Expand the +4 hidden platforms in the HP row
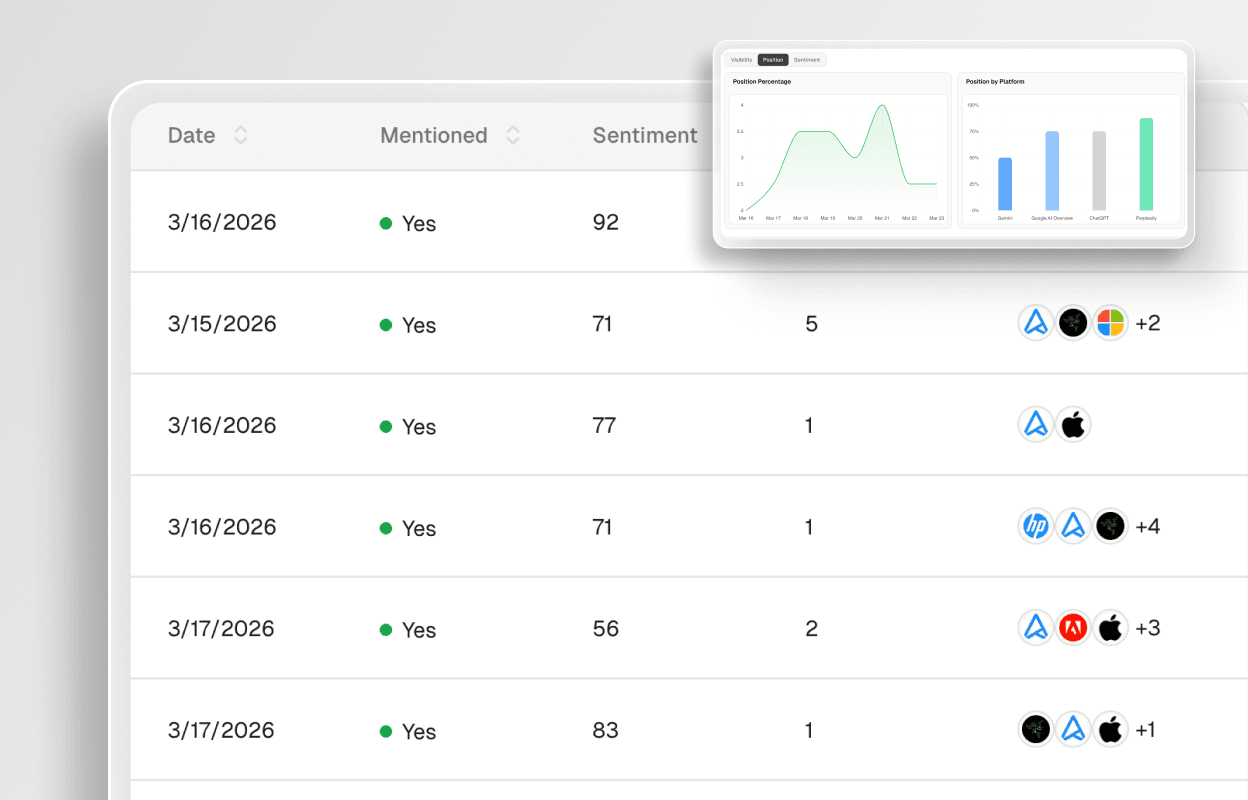This screenshot has height=800, width=1248. (x=1148, y=525)
